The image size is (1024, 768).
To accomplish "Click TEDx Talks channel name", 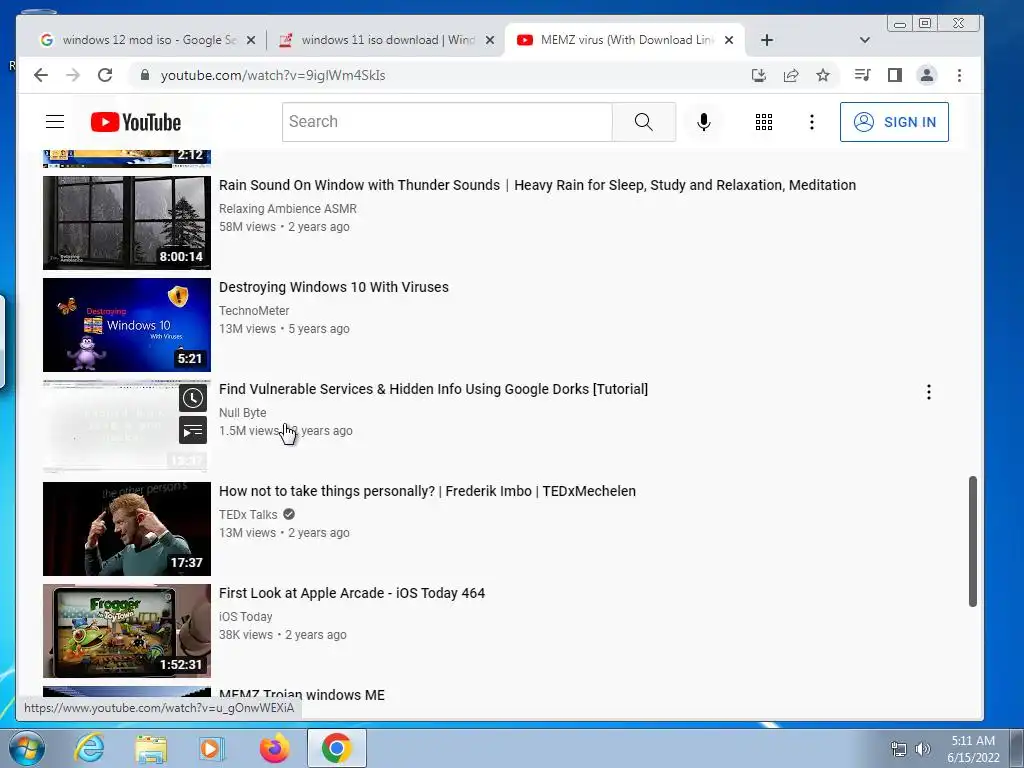I will (x=248, y=515).
